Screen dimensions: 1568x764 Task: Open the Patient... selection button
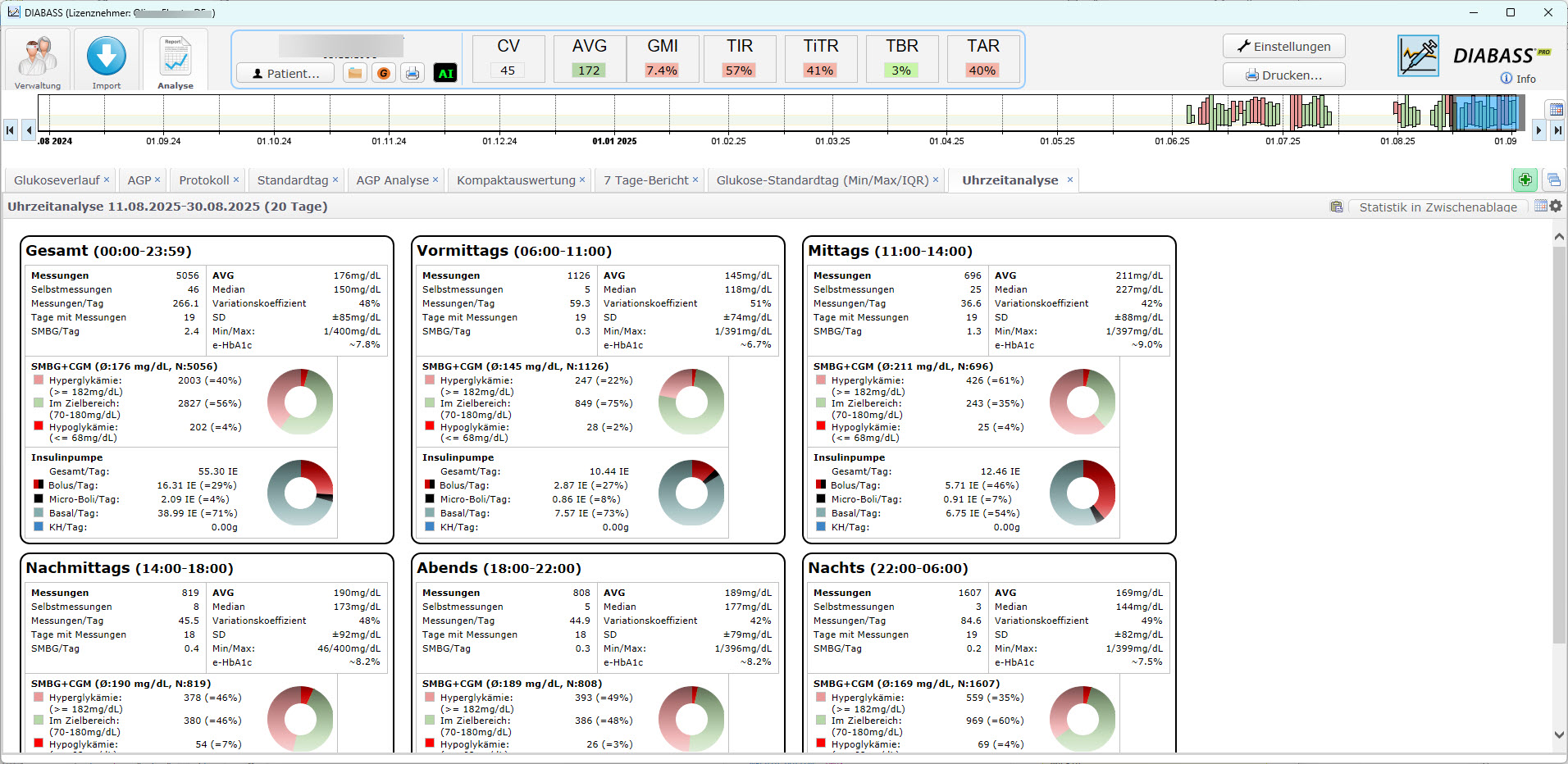285,73
